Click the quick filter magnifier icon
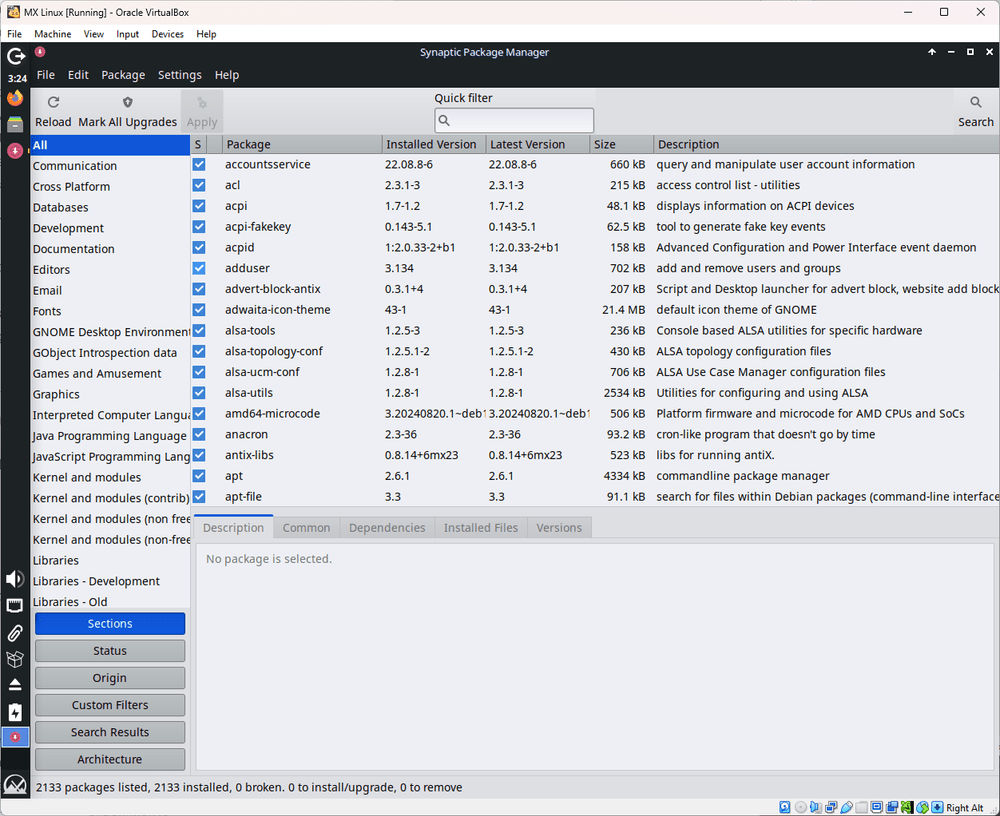 tap(445, 120)
